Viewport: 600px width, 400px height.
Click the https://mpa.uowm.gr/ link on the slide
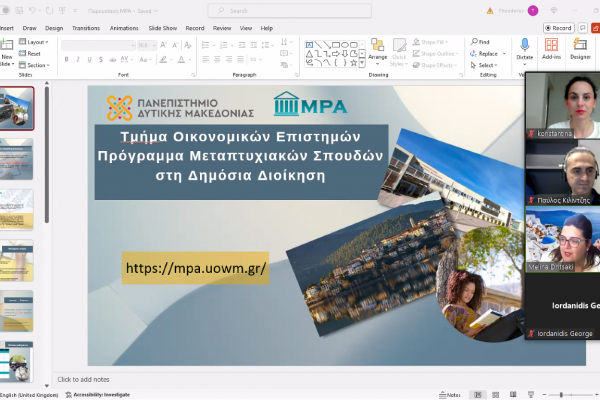[196, 268]
